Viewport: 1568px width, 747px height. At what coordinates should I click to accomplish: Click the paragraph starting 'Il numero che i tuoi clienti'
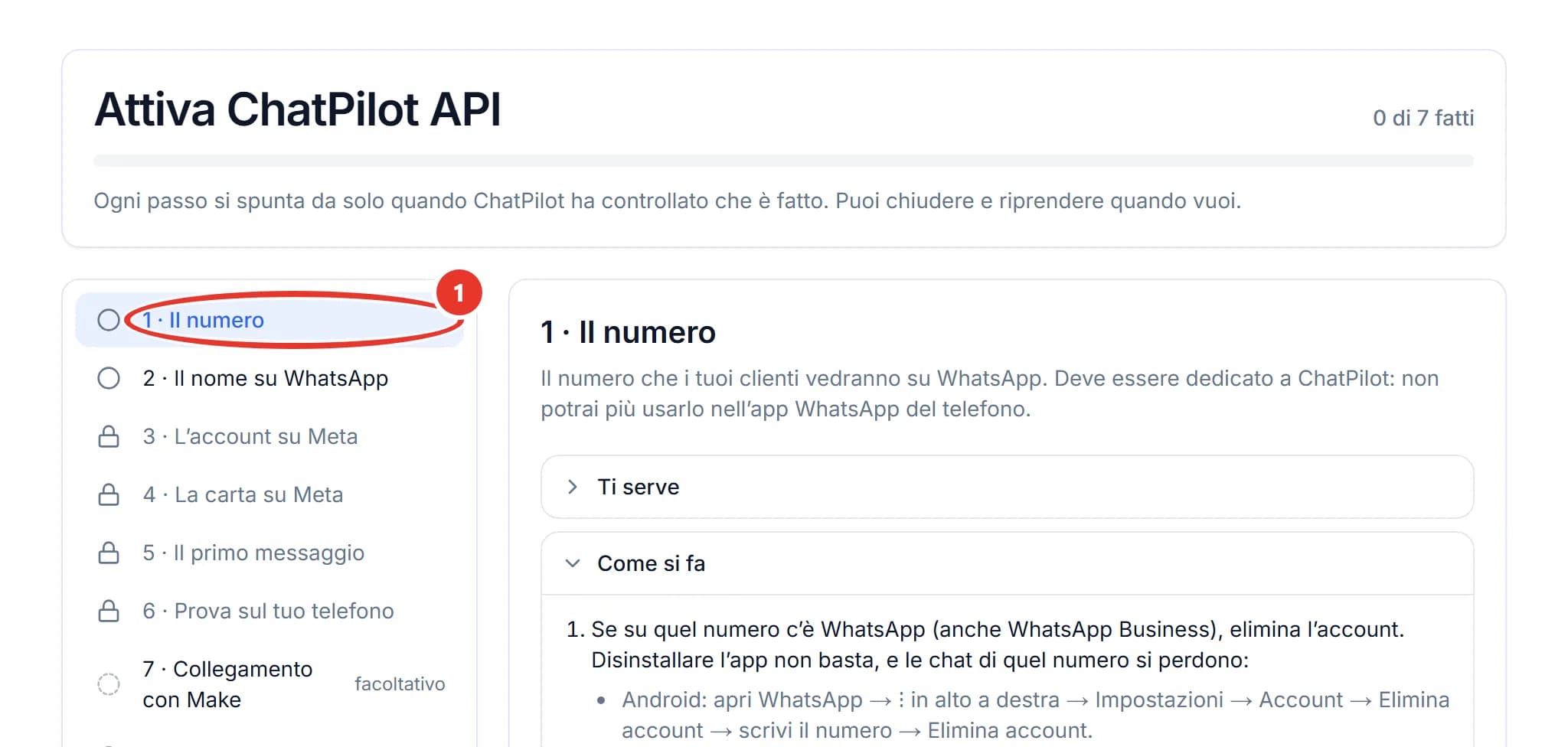(x=990, y=393)
